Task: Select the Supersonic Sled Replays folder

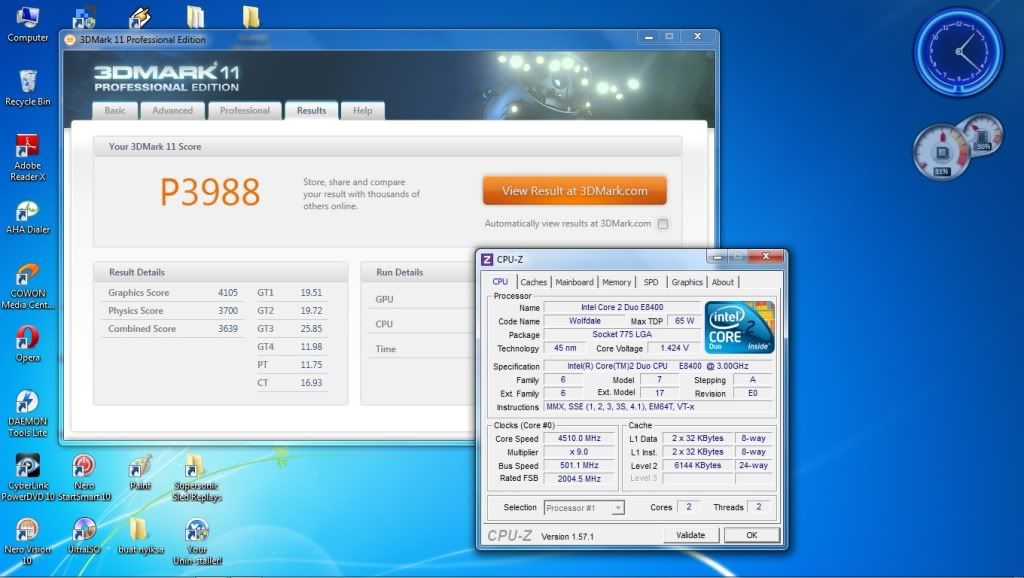Action: [x=197, y=477]
